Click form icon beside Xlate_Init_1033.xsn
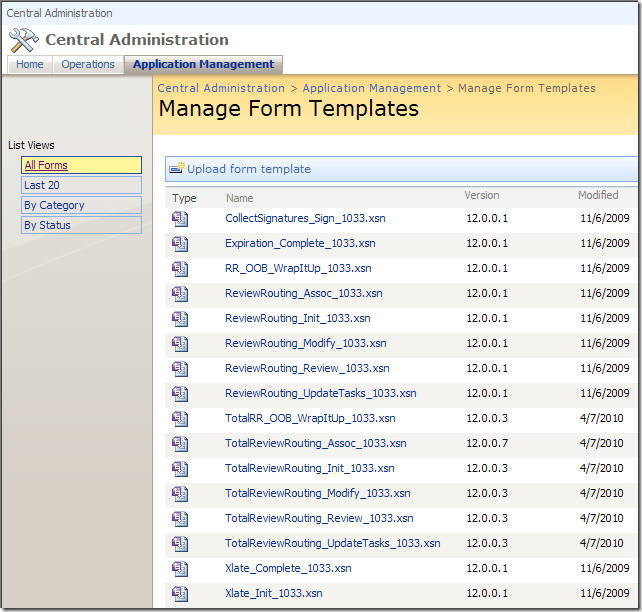 180,593
